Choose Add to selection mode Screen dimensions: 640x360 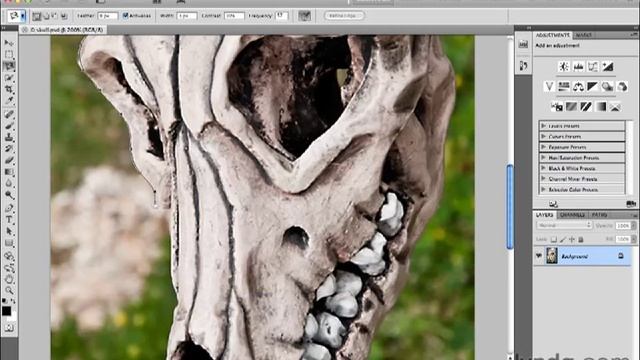(46, 16)
